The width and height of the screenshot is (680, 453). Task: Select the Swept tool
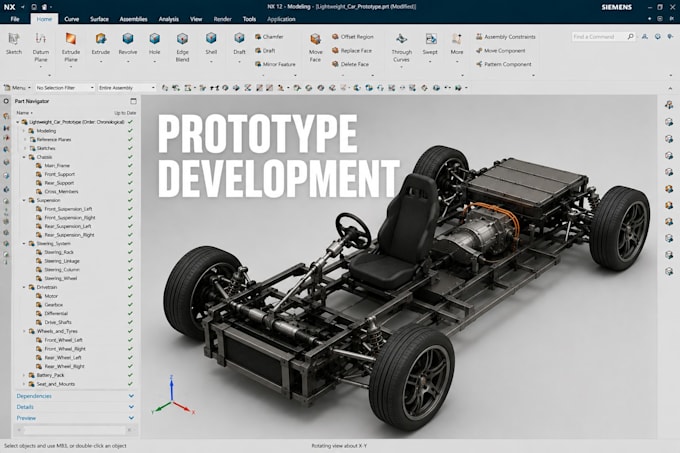(430, 44)
